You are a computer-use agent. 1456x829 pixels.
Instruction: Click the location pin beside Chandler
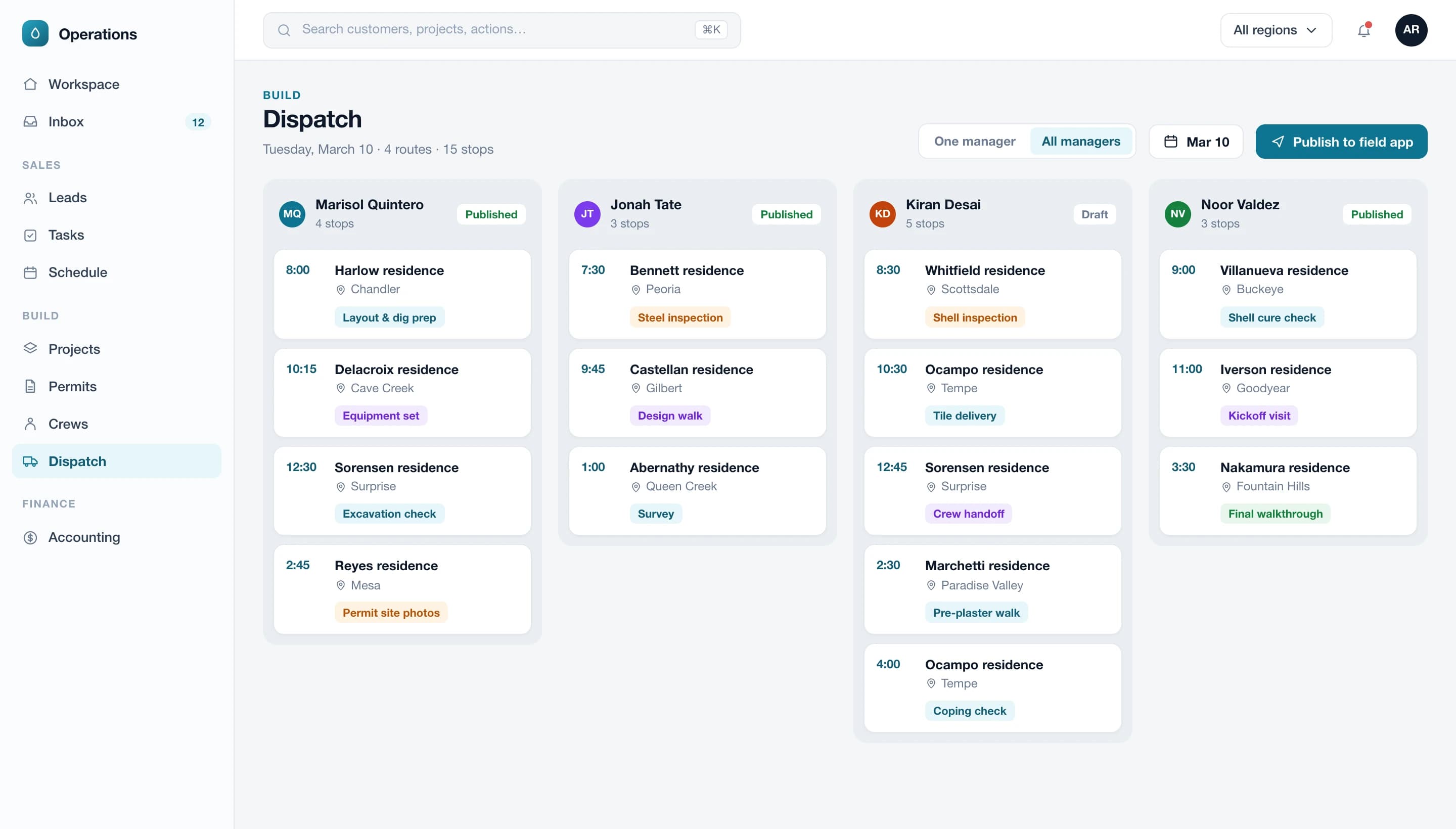click(x=341, y=290)
